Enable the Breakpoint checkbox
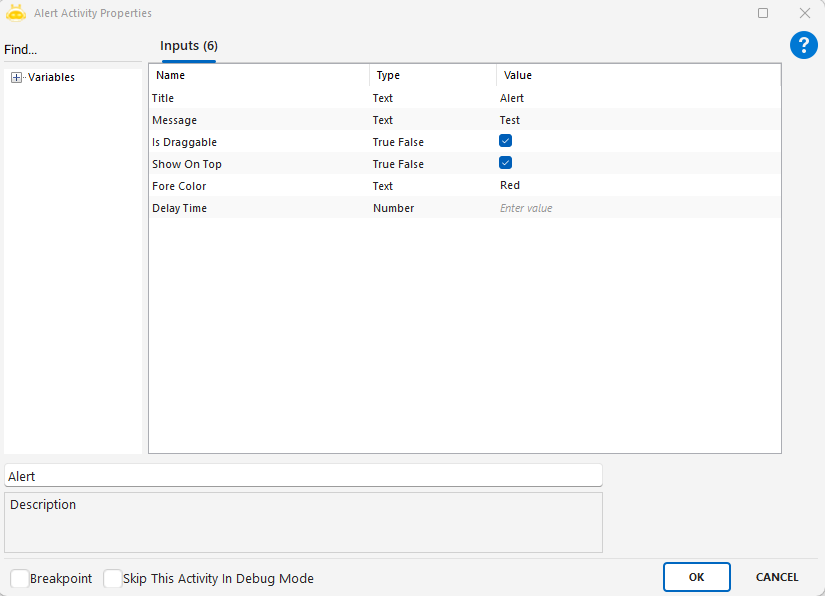 pyautogui.click(x=20, y=578)
